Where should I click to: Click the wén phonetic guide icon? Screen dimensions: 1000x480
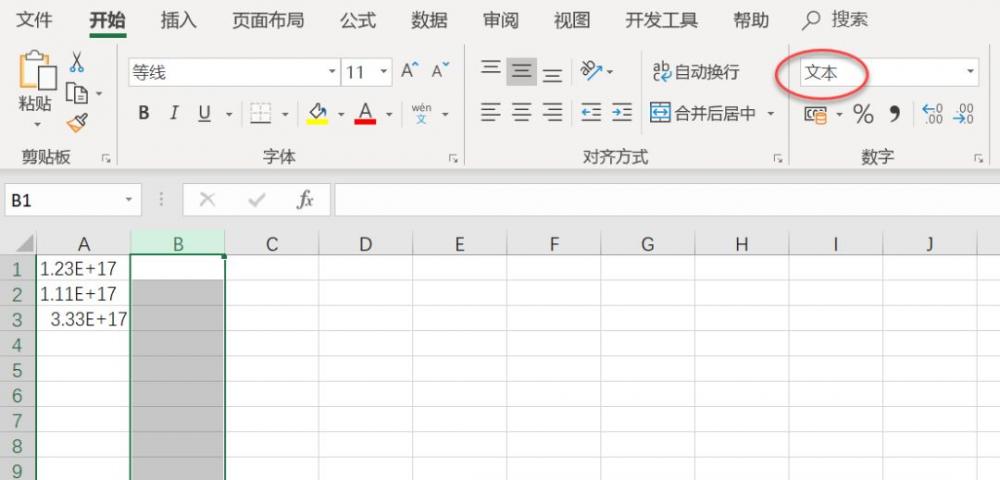[421, 113]
